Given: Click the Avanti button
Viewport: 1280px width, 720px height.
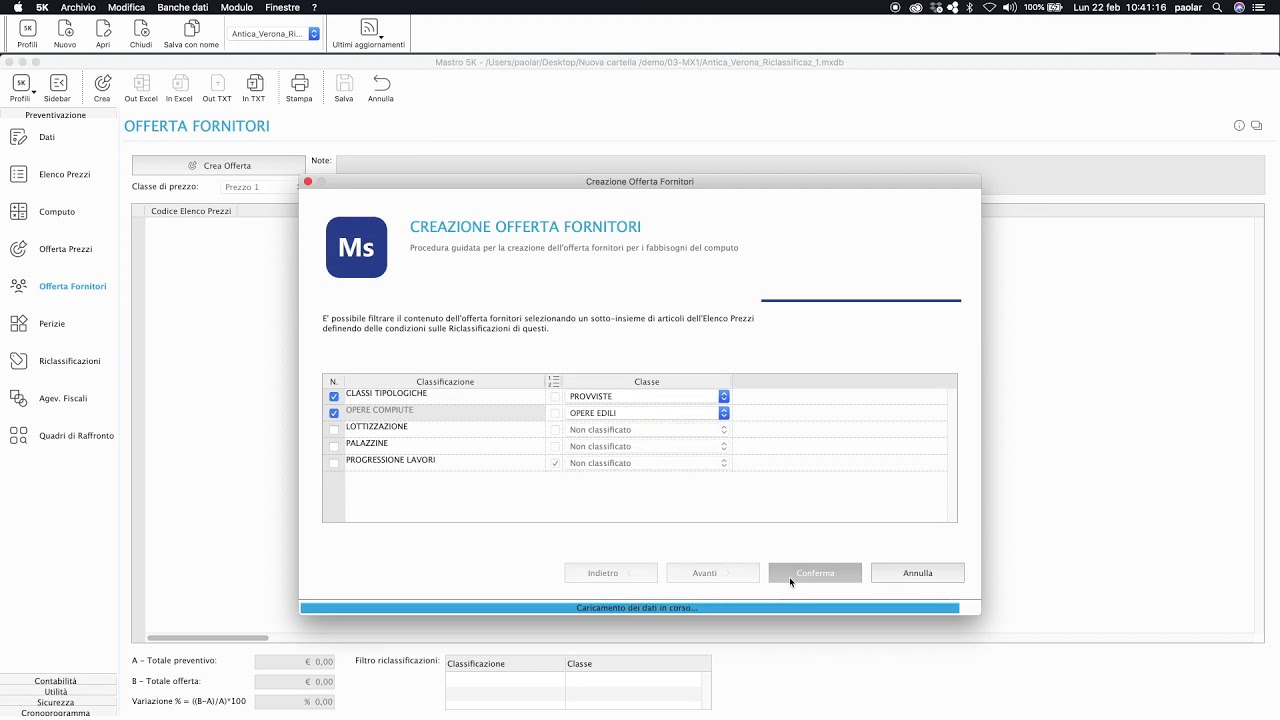Looking at the screenshot, I should [713, 573].
